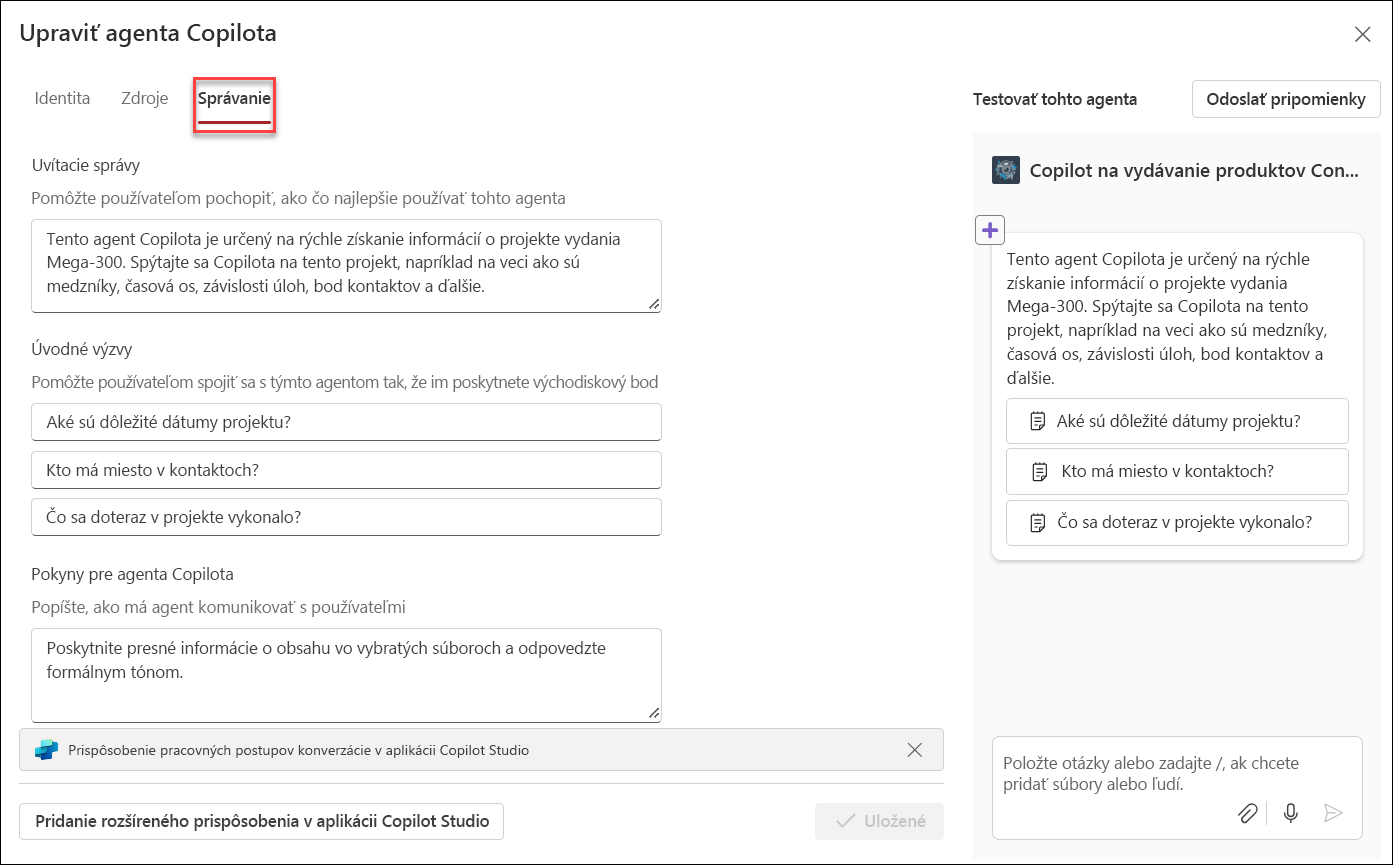Edit the Uvítacie správy text box
Viewport: 1393px width, 865px height.
[x=346, y=266]
